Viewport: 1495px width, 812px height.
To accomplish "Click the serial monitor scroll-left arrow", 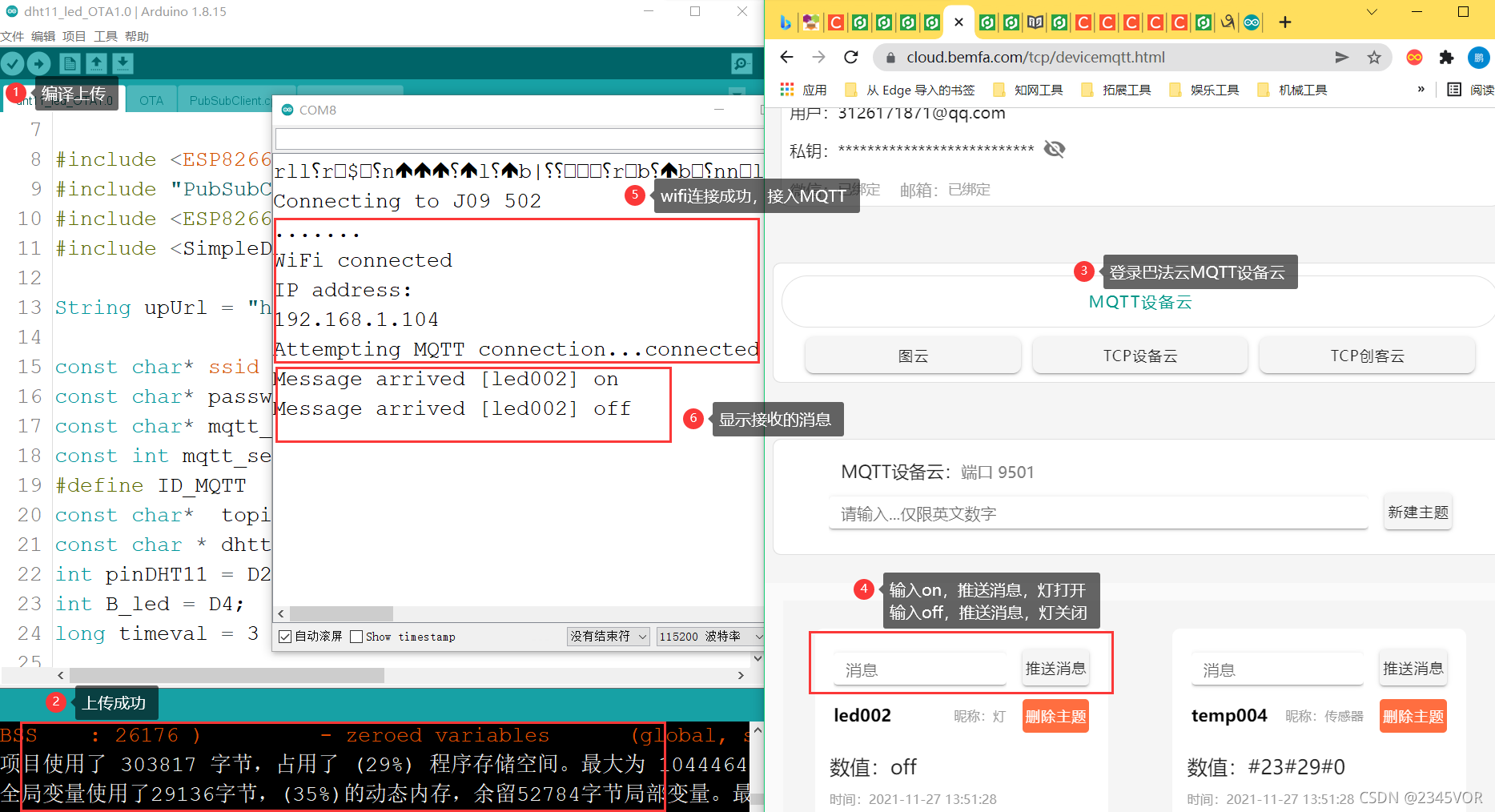I will (x=281, y=613).
